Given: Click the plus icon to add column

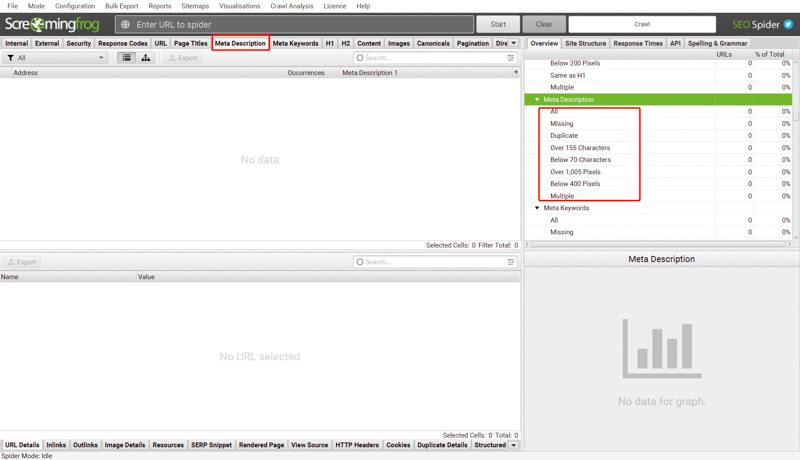Looking at the screenshot, I should coord(516,72).
